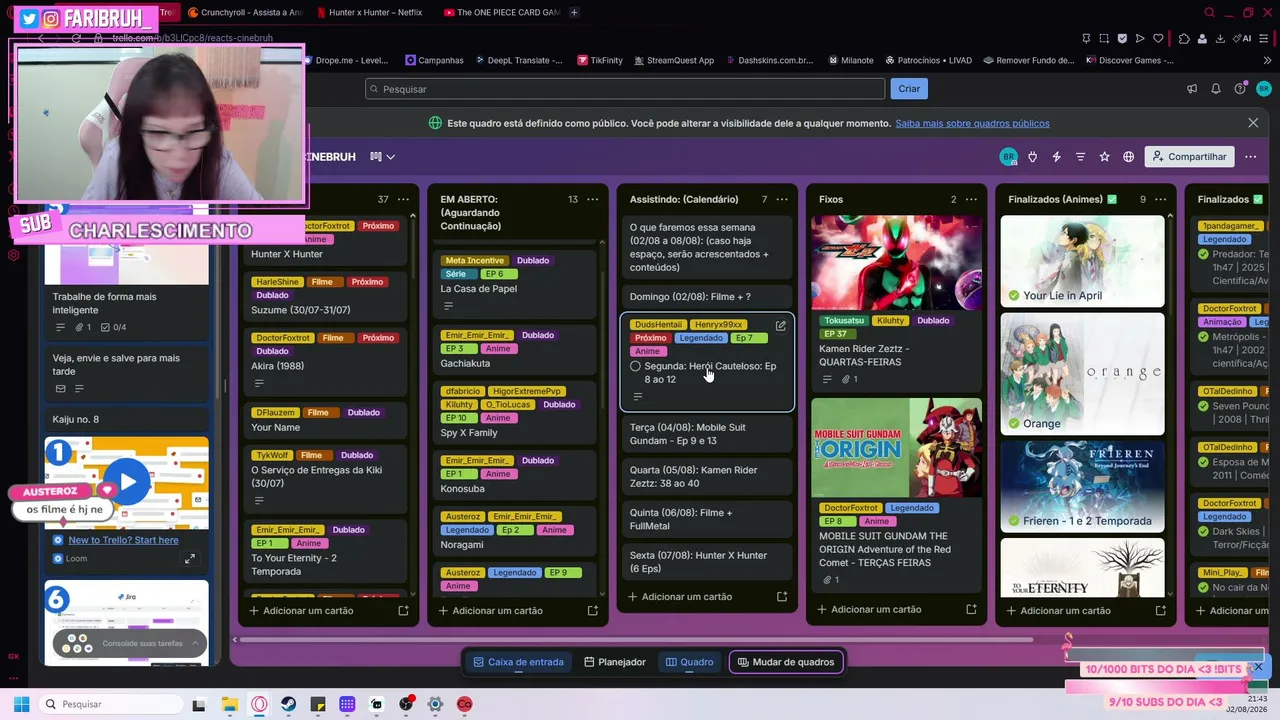Edit the Herói Cauteloso card pencil icon

coord(781,326)
